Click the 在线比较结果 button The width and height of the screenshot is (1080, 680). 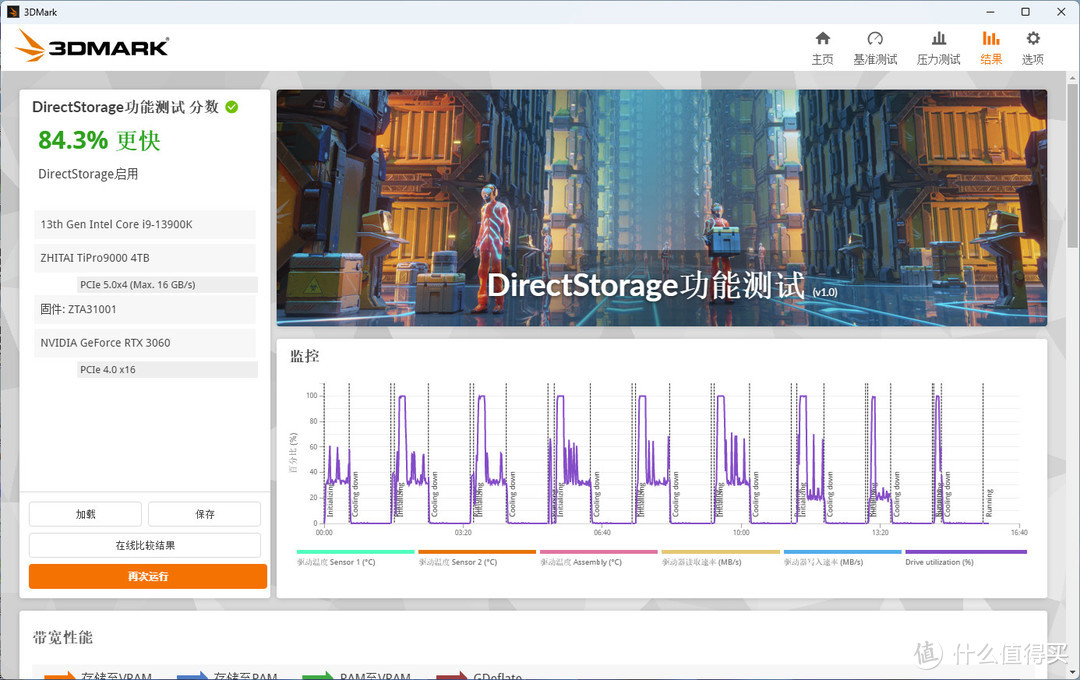point(145,545)
